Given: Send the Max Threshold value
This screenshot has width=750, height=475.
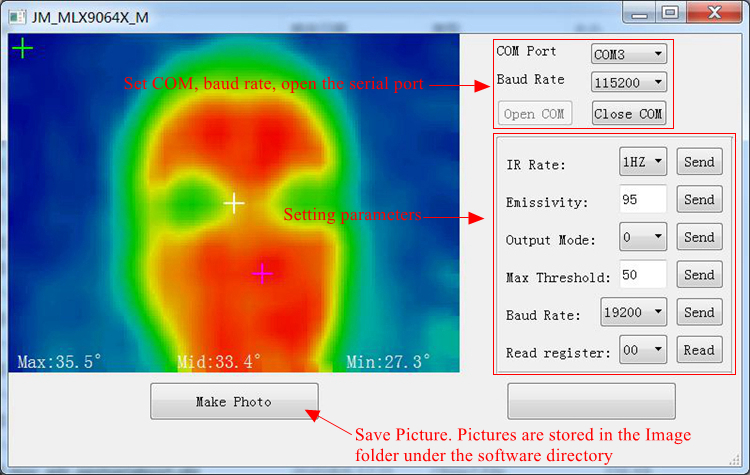Looking at the screenshot, I should click(699, 275).
